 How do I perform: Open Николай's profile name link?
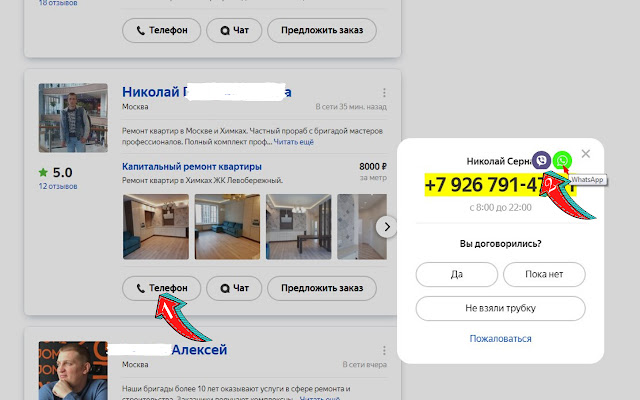[207, 92]
